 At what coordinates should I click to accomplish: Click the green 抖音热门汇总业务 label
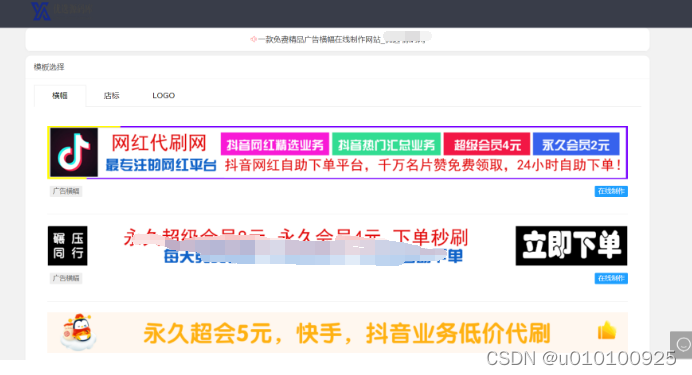coord(386,144)
